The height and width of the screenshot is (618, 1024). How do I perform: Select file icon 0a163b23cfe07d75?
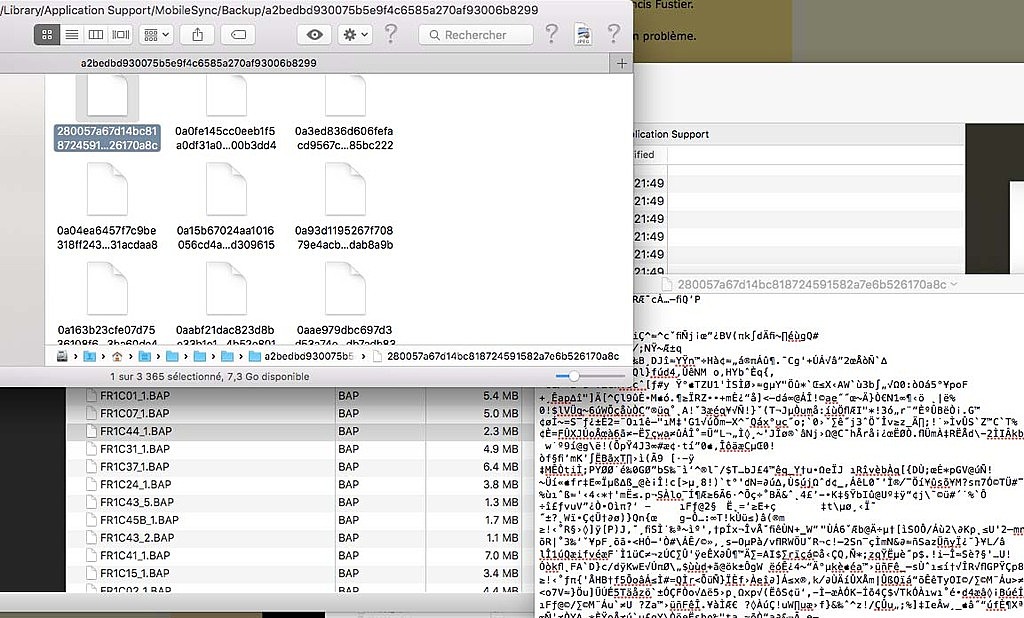[x=107, y=288]
